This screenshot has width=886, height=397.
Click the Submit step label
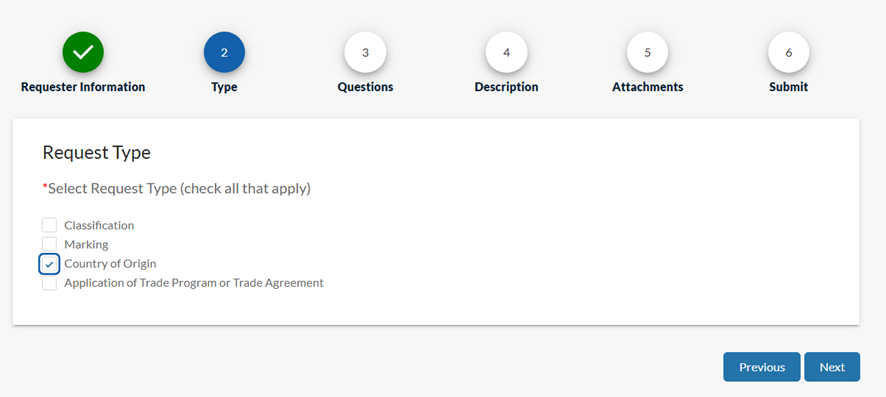pyautogui.click(x=789, y=87)
